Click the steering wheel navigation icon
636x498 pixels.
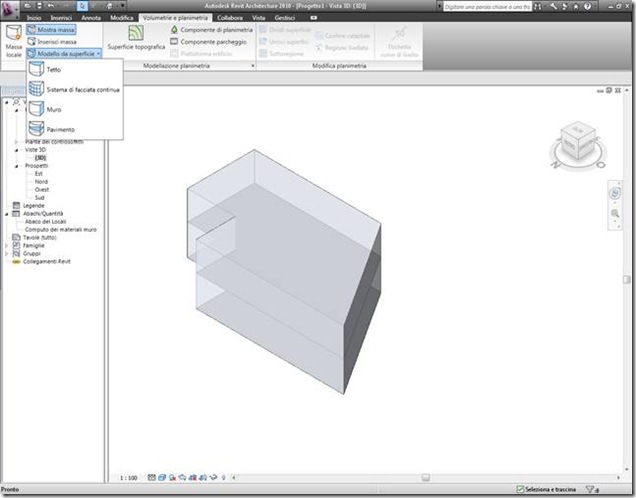[615, 193]
